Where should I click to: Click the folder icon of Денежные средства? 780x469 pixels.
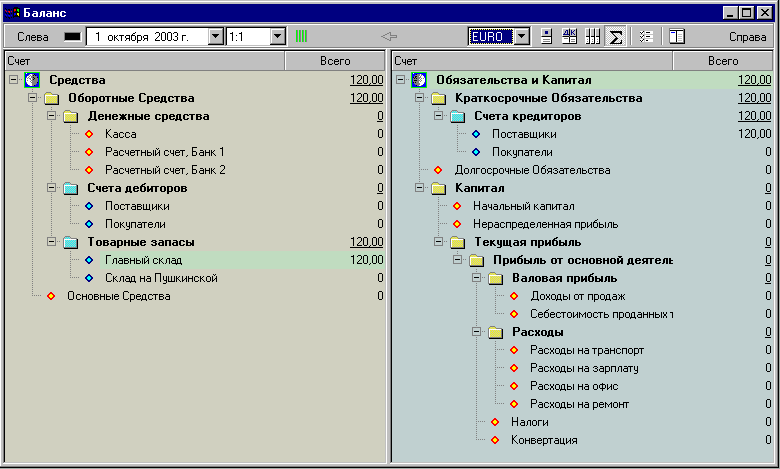point(71,116)
